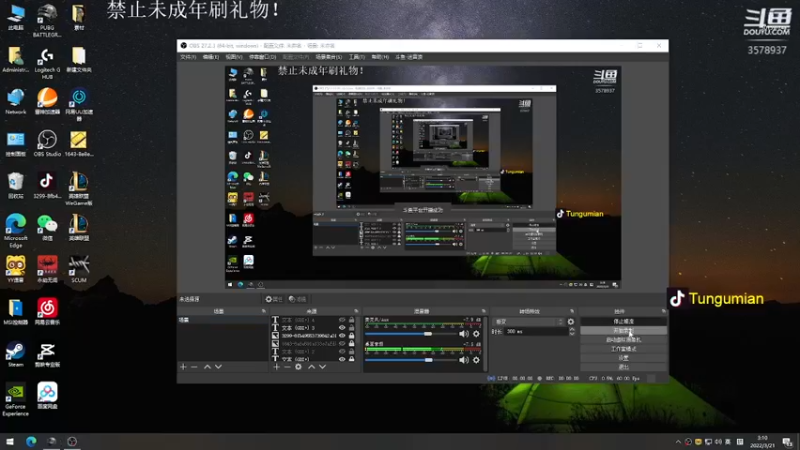Toggle visibility of the 1643 image source

click(x=342, y=343)
